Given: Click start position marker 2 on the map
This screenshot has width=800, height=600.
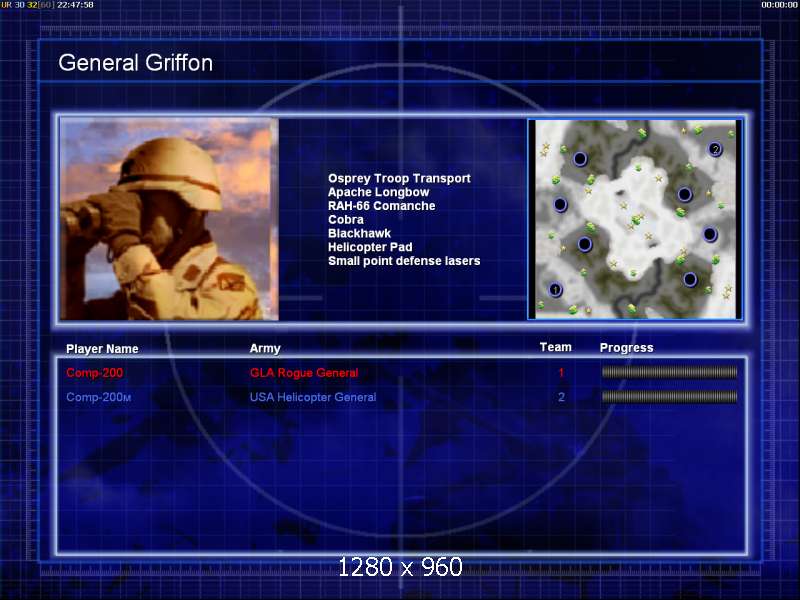Looking at the screenshot, I should click(x=715, y=149).
